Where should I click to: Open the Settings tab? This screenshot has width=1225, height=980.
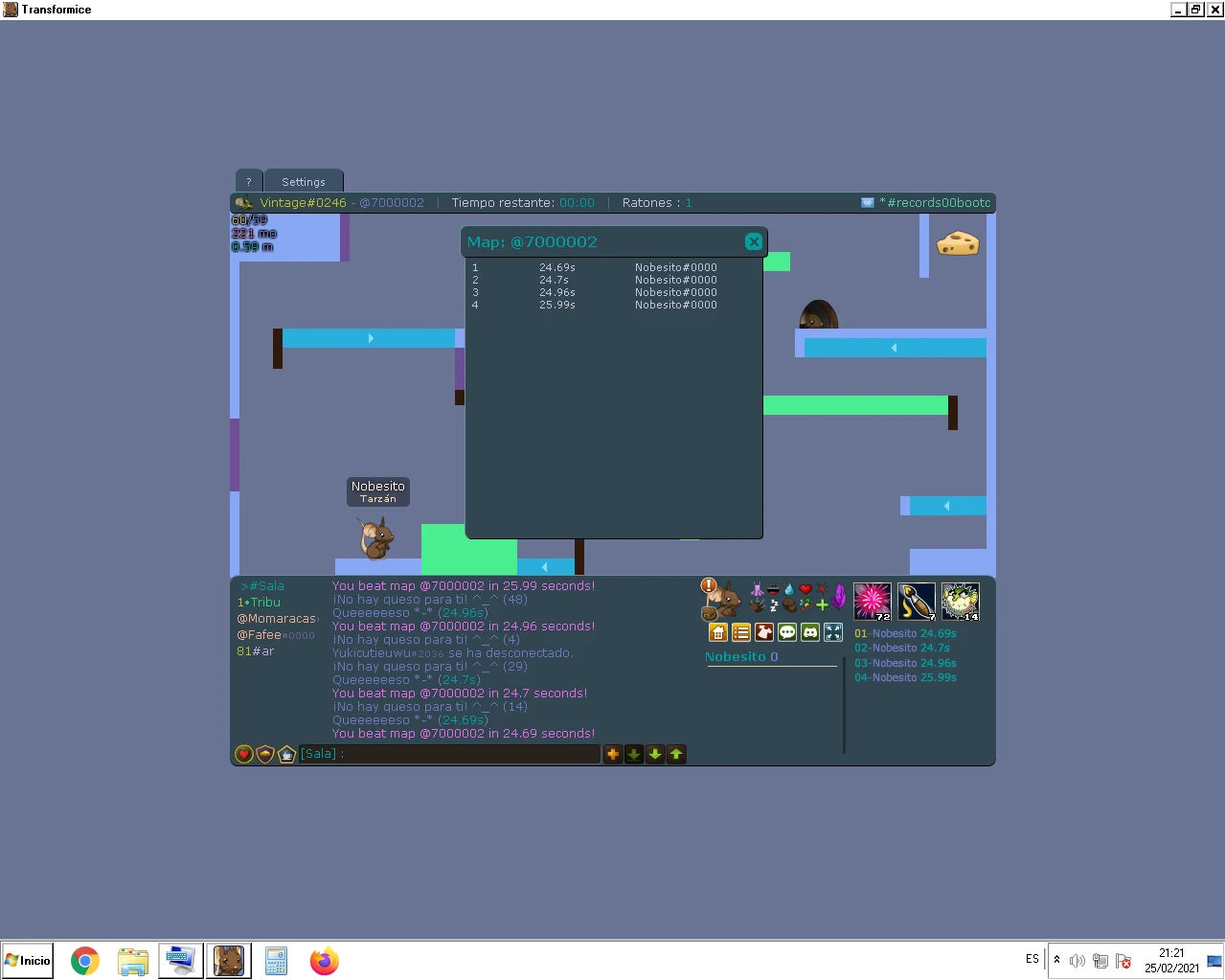[x=304, y=182]
